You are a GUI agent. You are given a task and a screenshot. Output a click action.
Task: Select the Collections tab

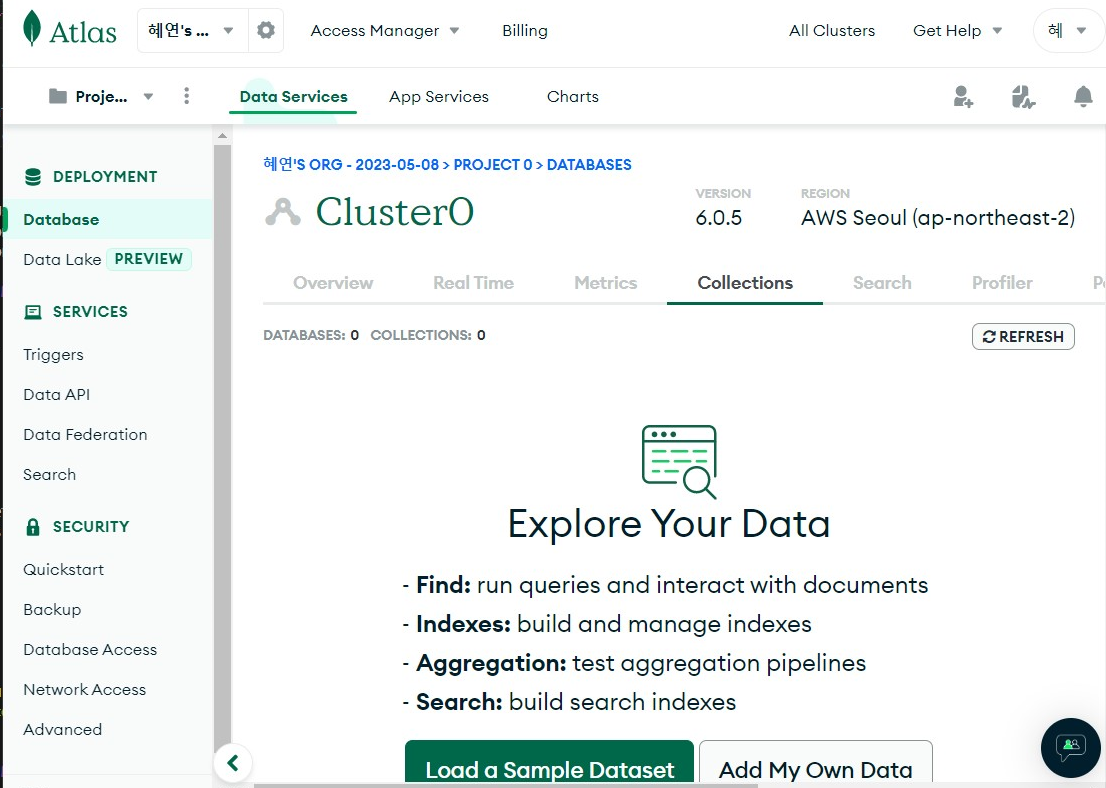(x=745, y=283)
